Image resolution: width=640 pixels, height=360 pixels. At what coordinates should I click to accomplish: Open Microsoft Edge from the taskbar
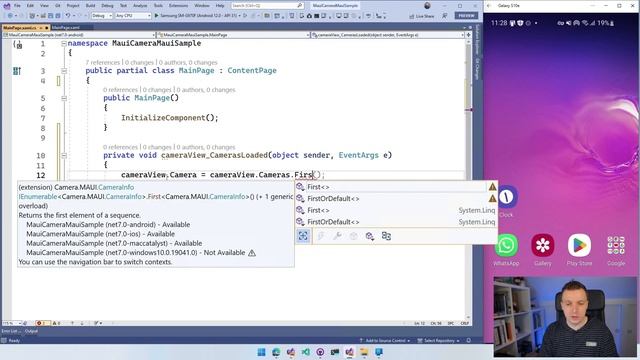(x=276, y=352)
